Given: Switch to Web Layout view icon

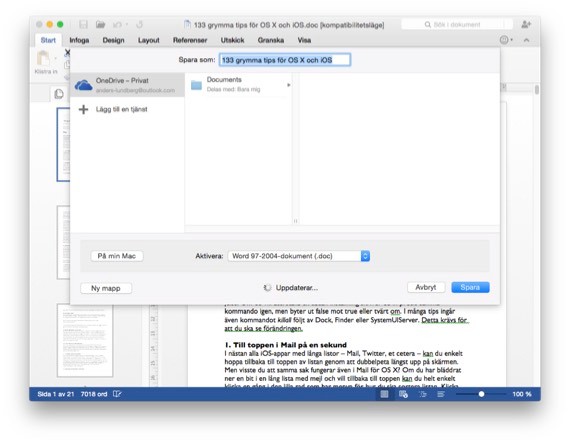Looking at the screenshot, I should 403,394.
